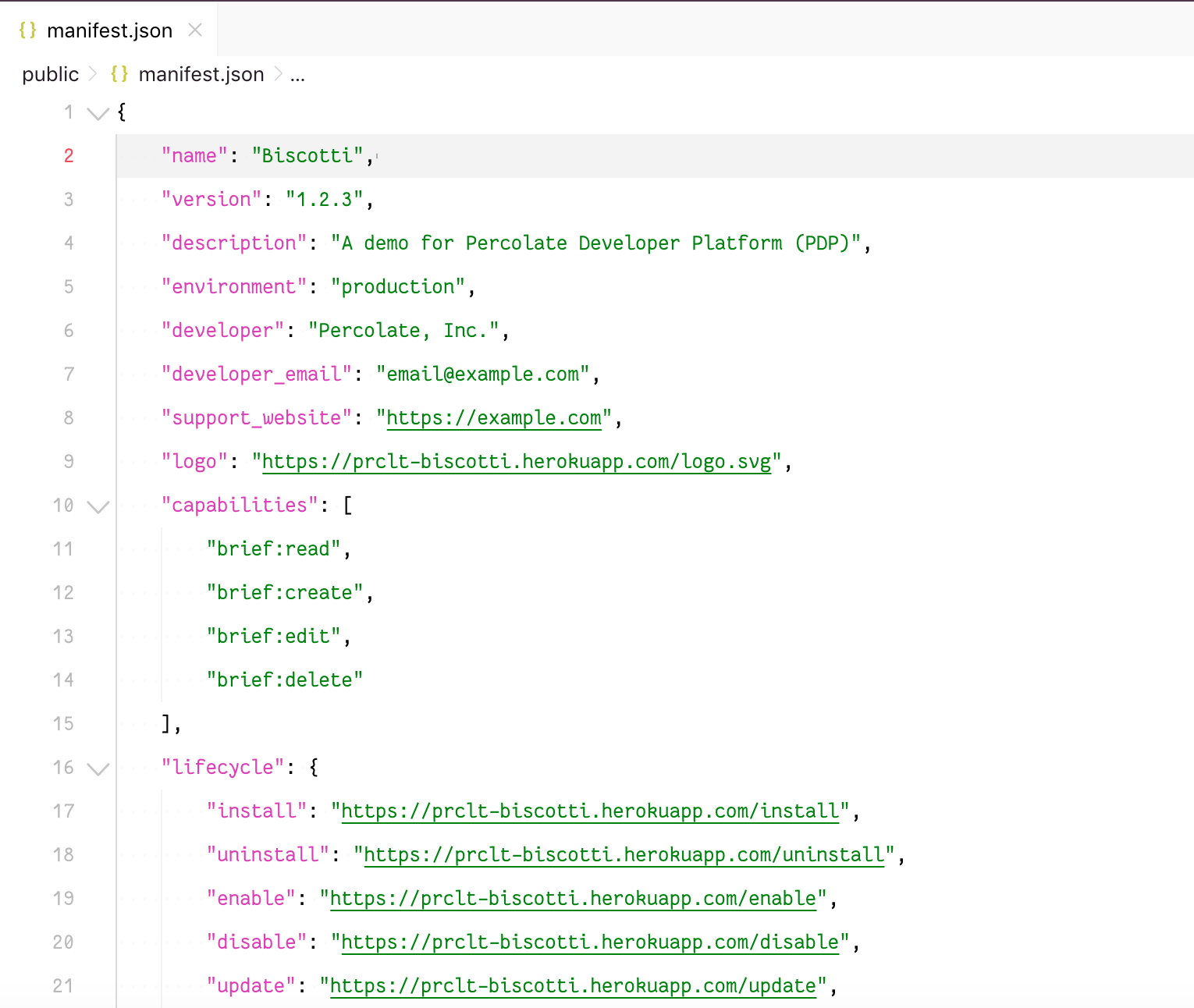Place cursor on "Biscotti" name value

tap(307, 156)
